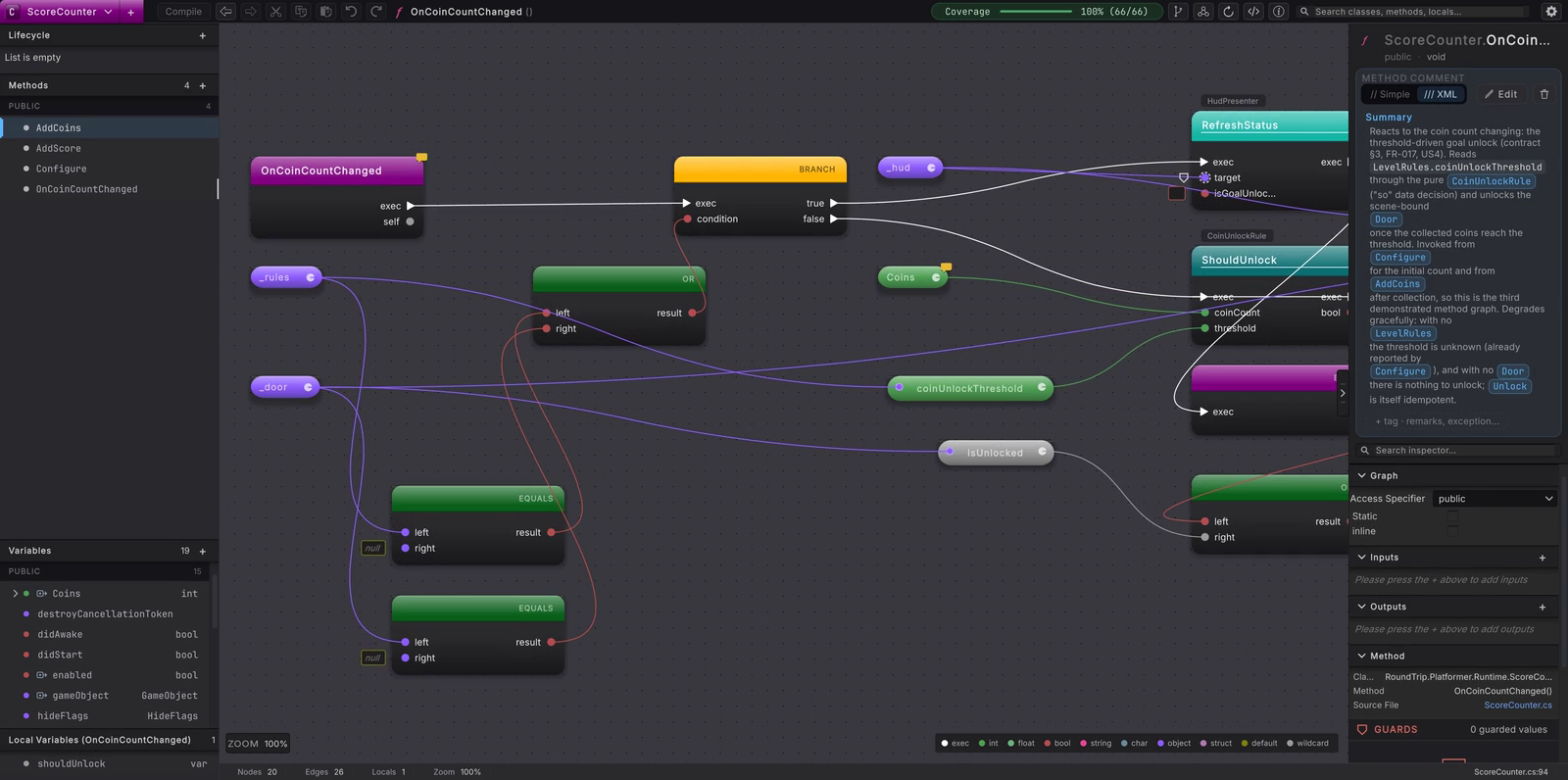
Task: Click the GUARDS shield icon
Action: coord(1362,729)
